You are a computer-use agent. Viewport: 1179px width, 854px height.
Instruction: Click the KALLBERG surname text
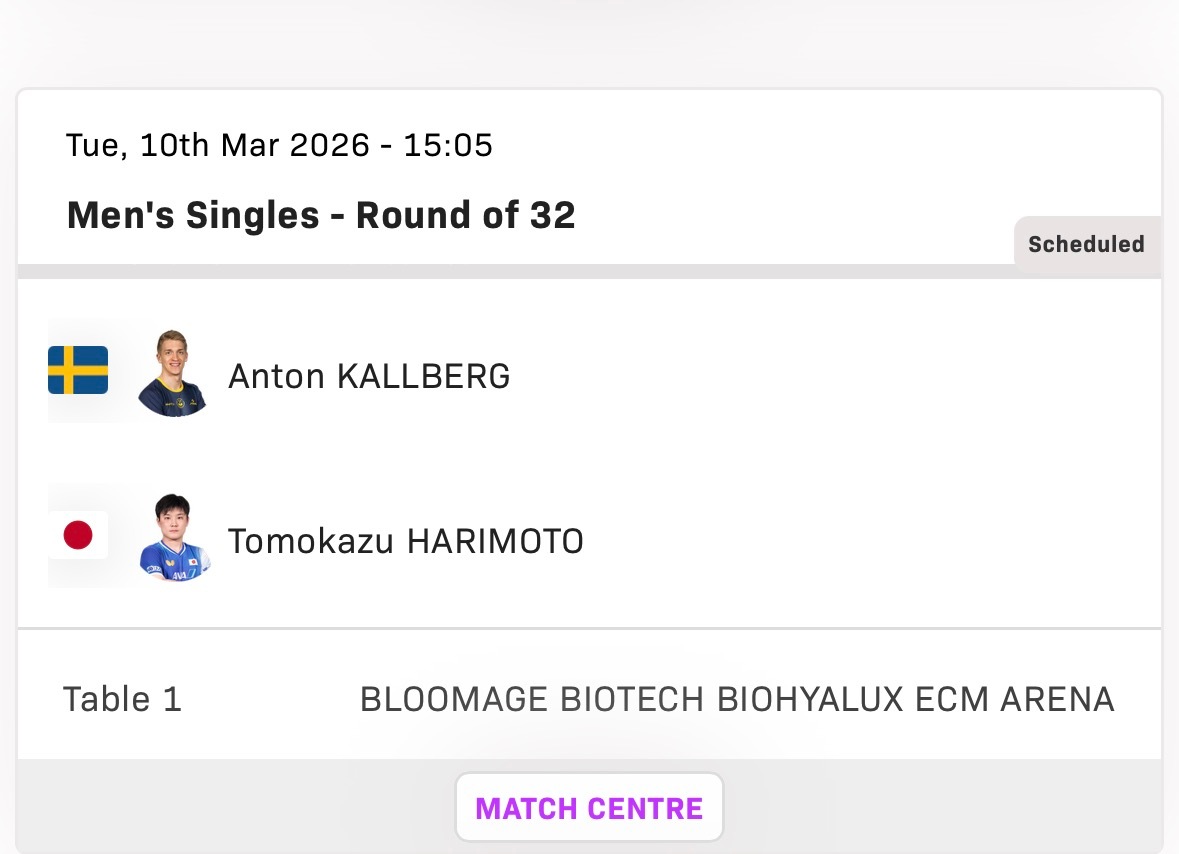[x=423, y=377]
